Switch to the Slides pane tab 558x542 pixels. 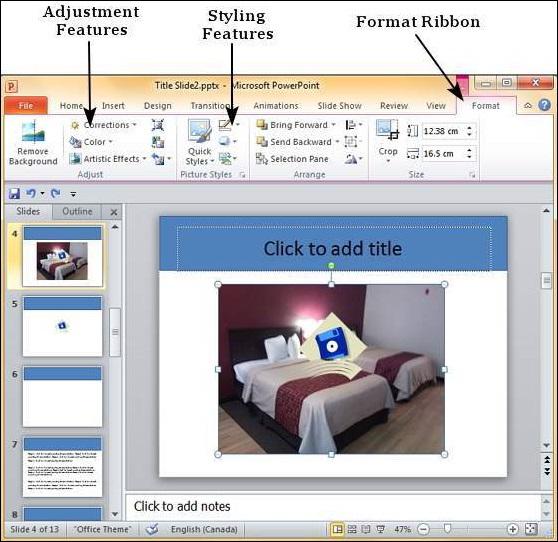coord(28,211)
